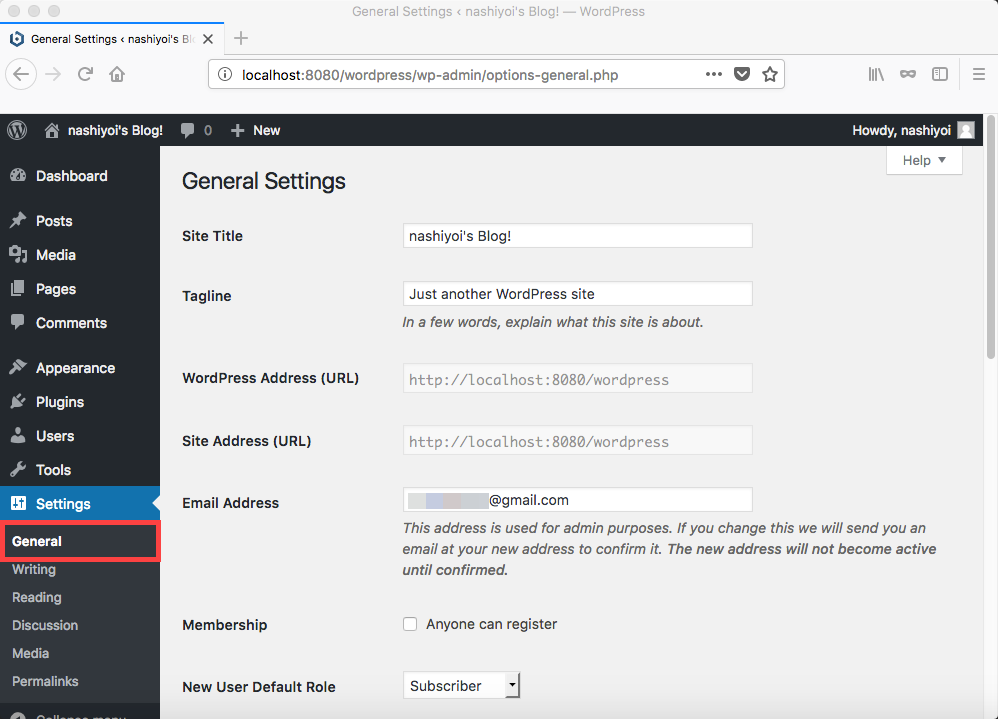This screenshot has height=719, width=998.
Task: Click the browser address bar URL
Action: pyautogui.click(x=430, y=75)
